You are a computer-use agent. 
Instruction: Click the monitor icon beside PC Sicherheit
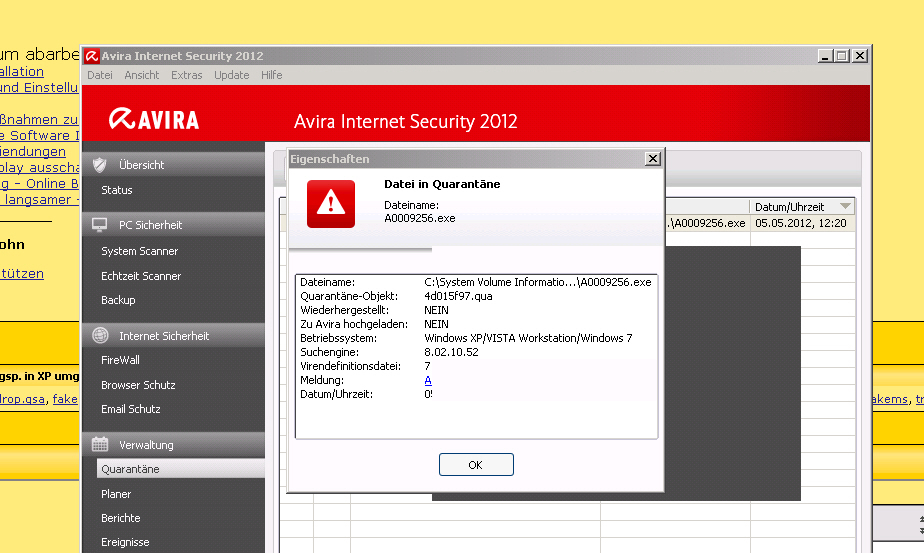coord(100,225)
